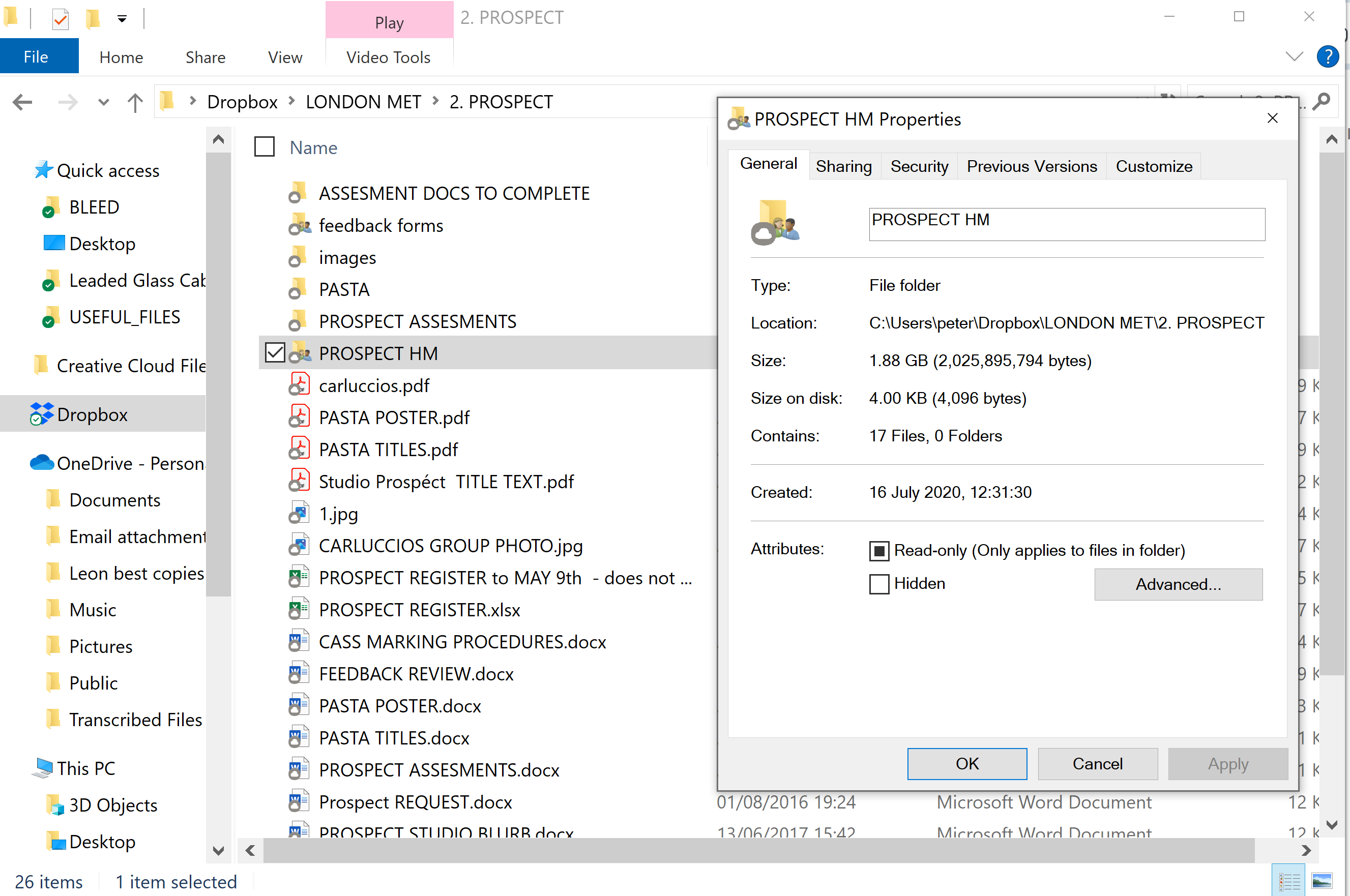Screen dimensions: 1350x896
Task: Select the PROSPECT REGISTER.xlsx Excel icon
Action: click(x=299, y=609)
